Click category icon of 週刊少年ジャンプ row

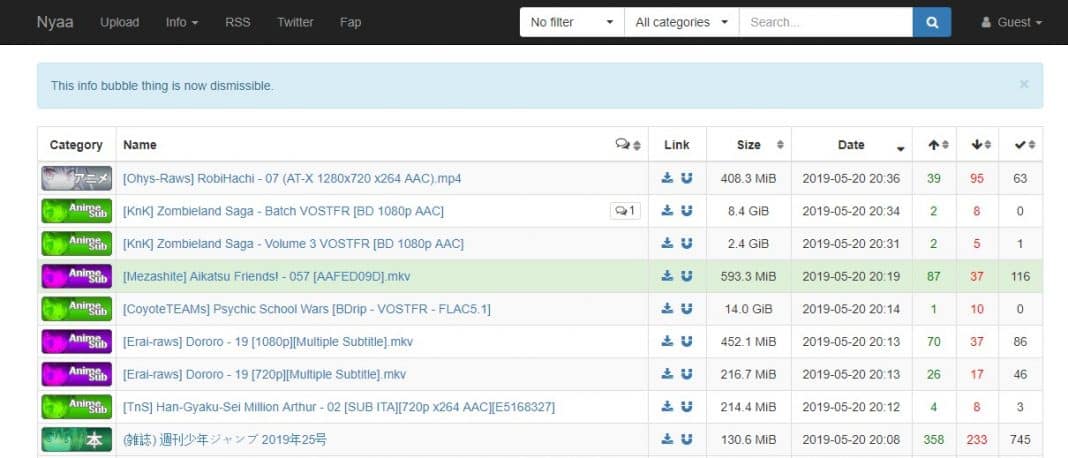tap(76, 440)
